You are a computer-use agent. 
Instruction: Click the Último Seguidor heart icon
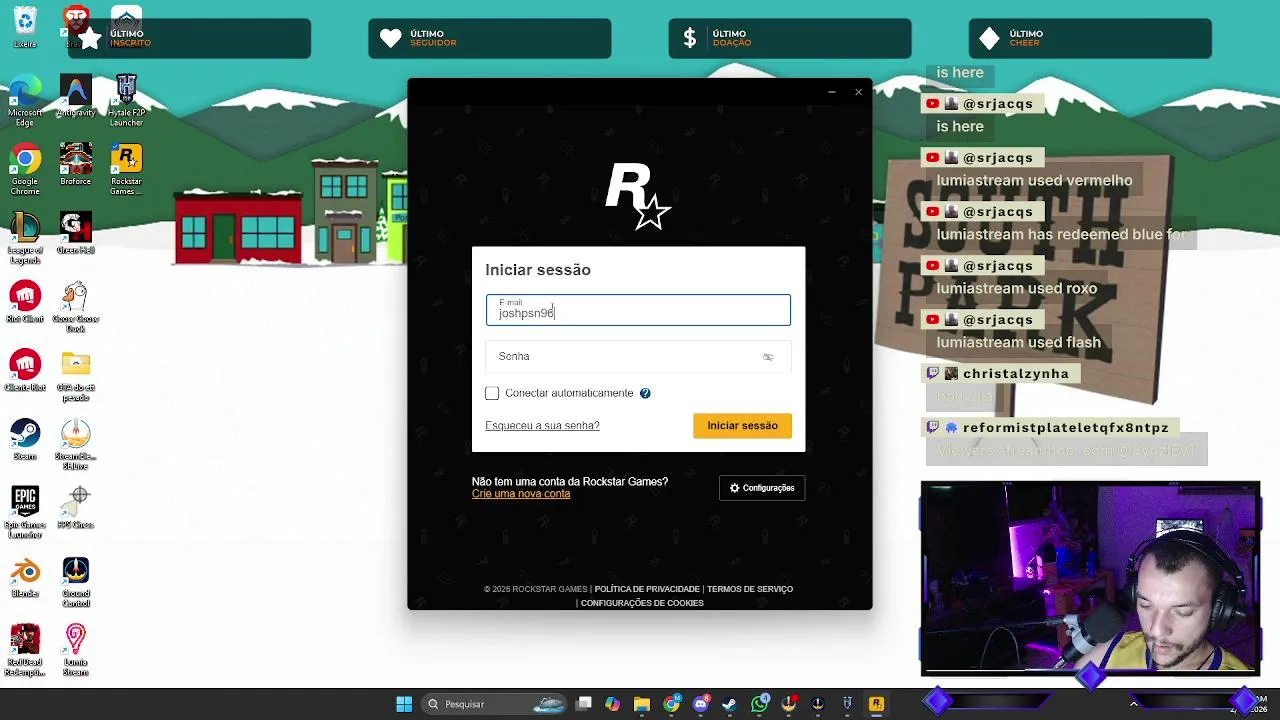[391, 38]
